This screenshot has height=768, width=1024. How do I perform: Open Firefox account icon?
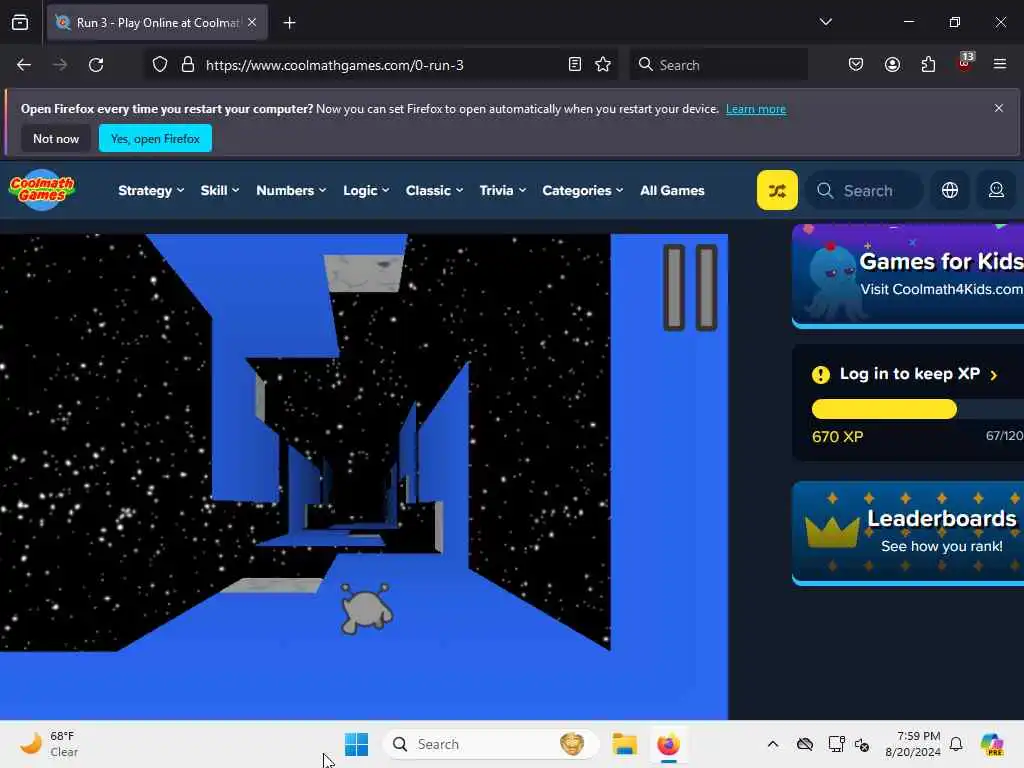[892, 64]
